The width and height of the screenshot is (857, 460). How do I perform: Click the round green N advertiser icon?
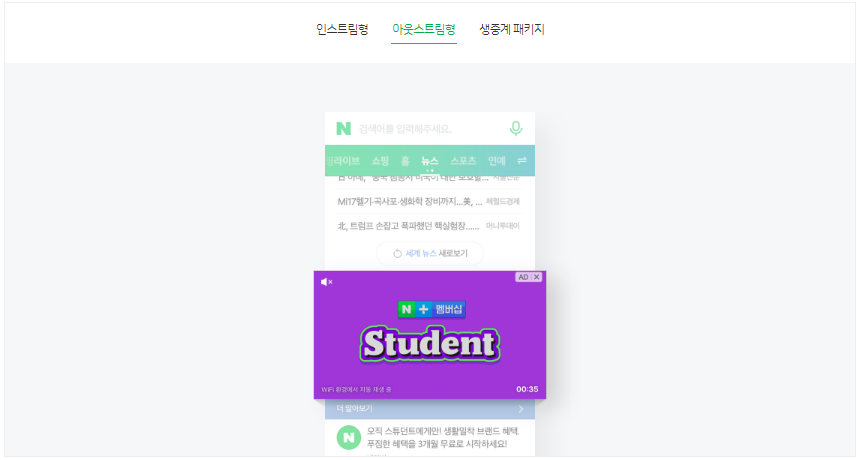coord(349,438)
